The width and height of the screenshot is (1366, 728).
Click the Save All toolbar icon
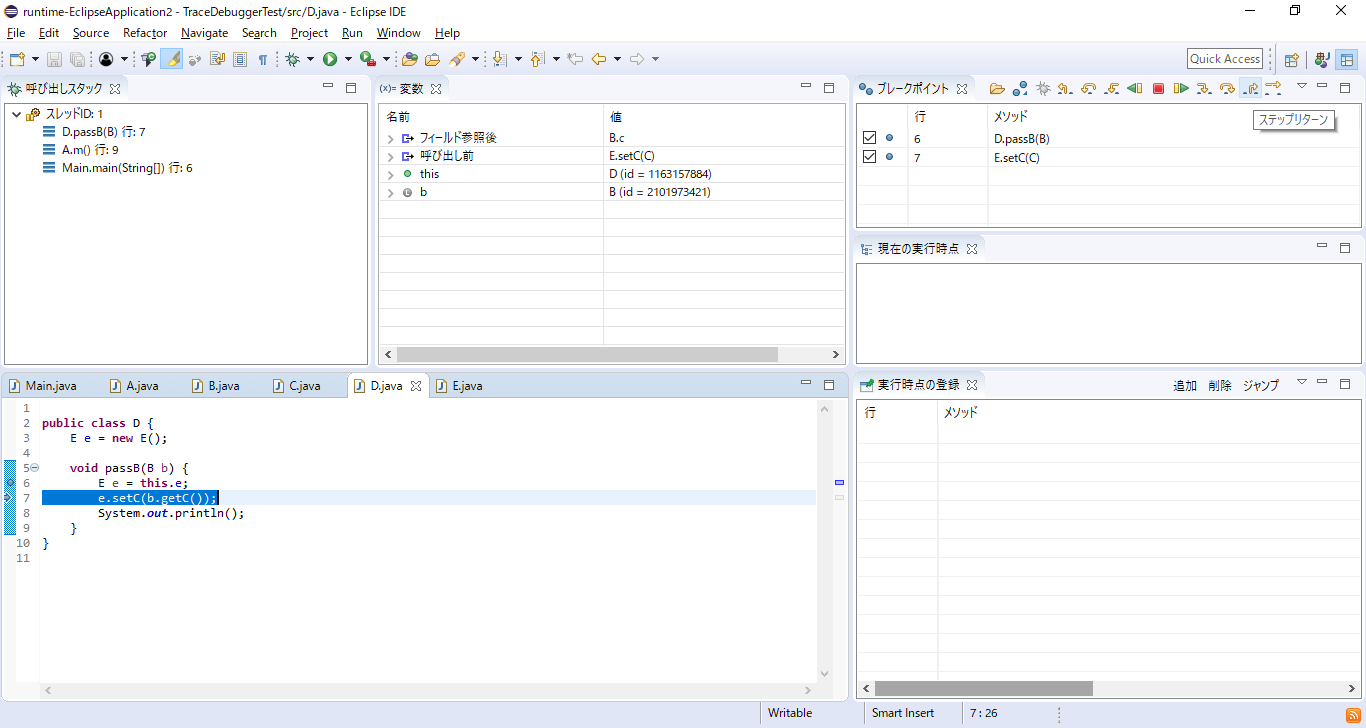(77, 60)
